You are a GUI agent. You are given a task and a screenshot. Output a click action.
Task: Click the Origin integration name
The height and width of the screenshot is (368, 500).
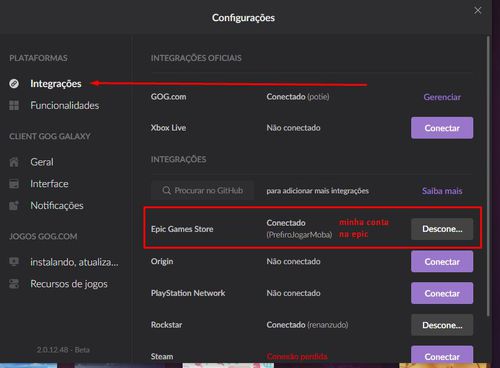(x=162, y=261)
